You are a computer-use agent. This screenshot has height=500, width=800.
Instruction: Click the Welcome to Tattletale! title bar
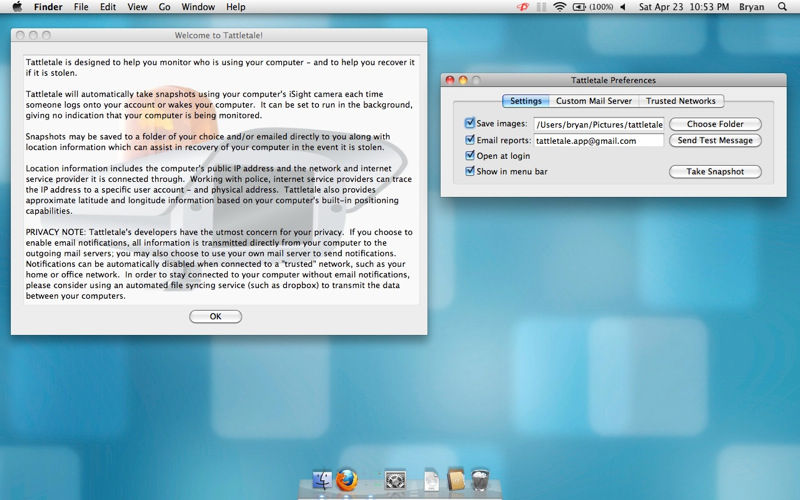pos(219,35)
